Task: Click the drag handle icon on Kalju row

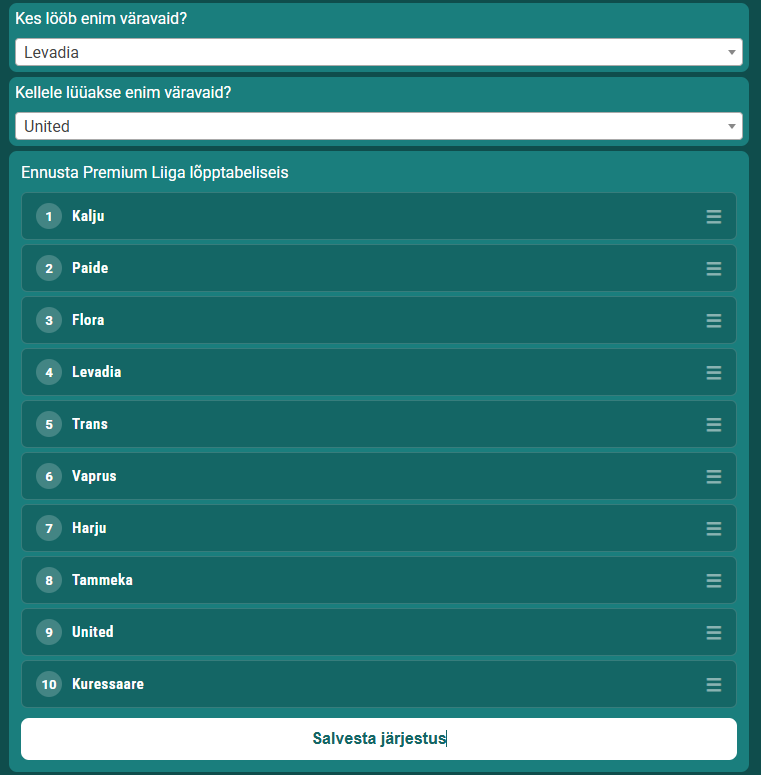Action: click(x=713, y=216)
